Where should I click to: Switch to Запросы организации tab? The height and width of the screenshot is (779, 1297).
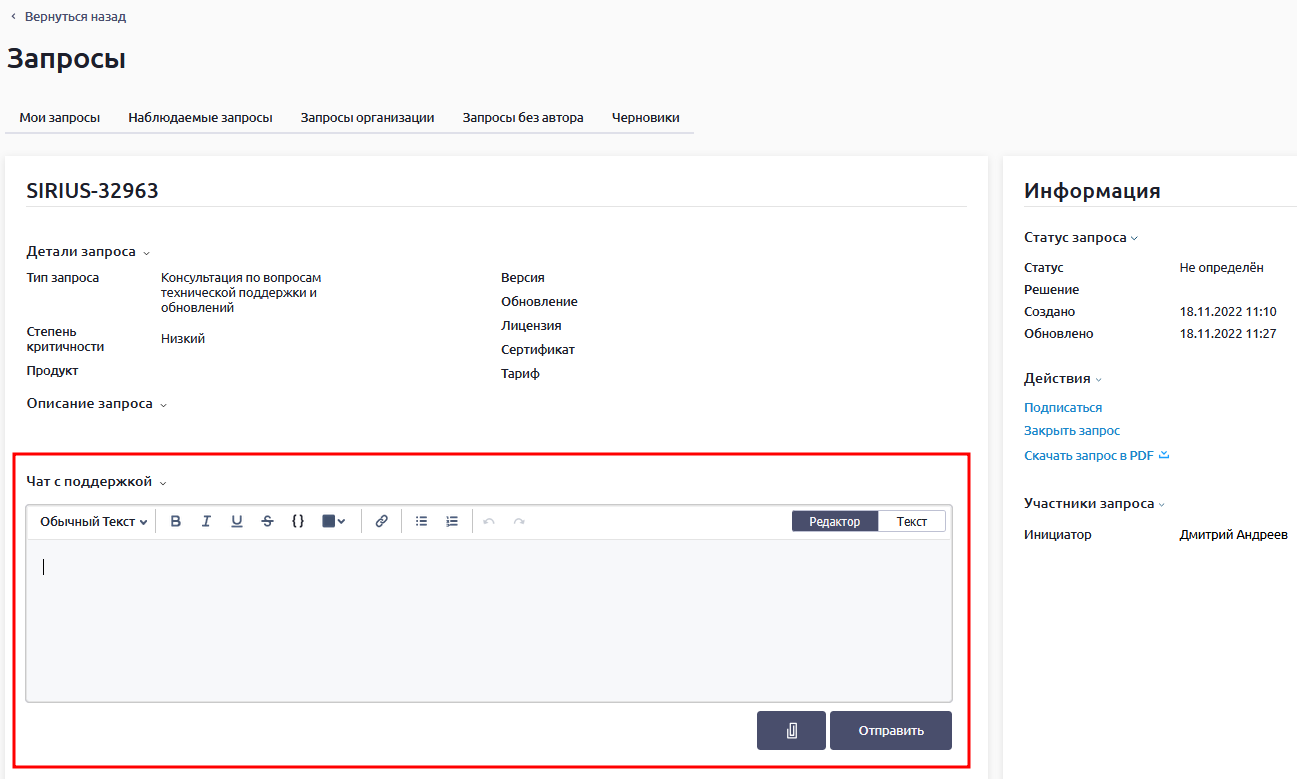[367, 118]
